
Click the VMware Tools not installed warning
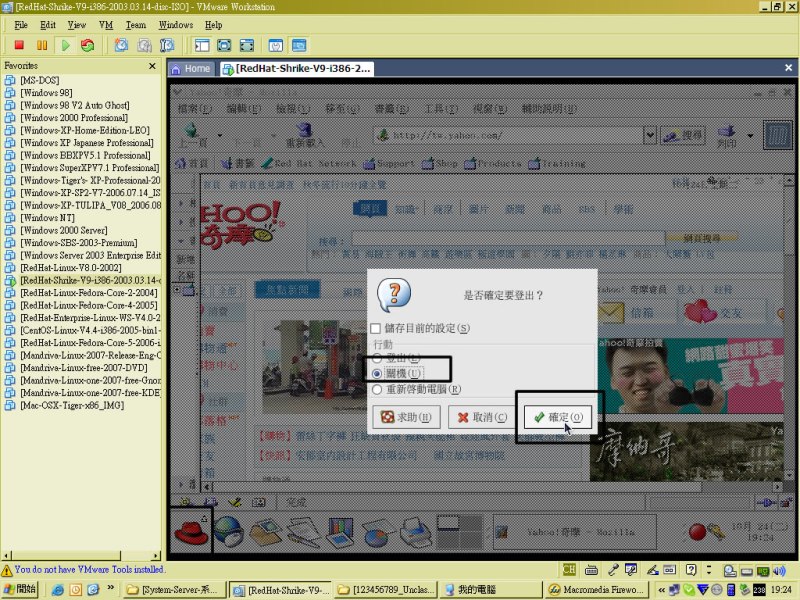click(84, 569)
